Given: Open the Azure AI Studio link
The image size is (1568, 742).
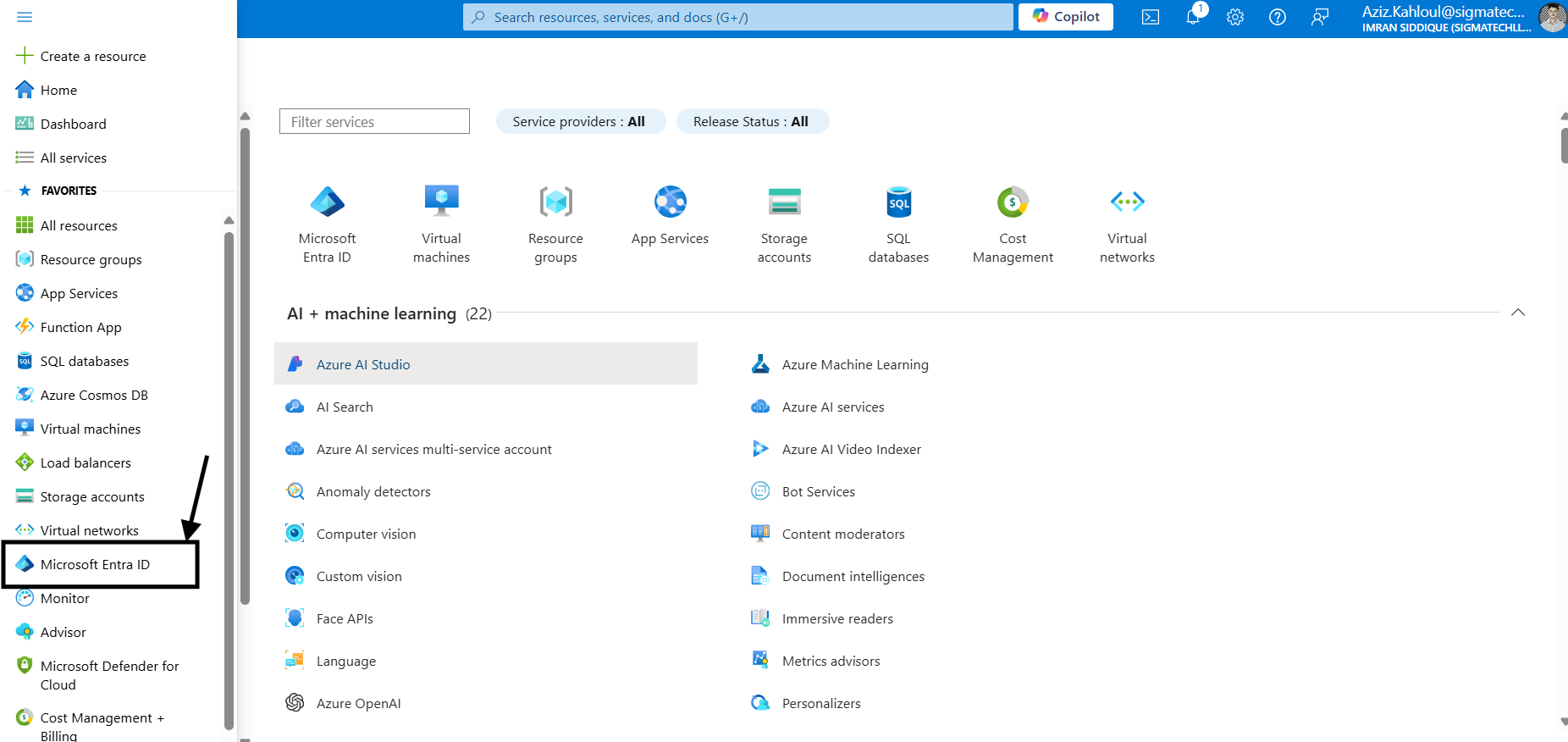Looking at the screenshot, I should [x=363, y=364].
